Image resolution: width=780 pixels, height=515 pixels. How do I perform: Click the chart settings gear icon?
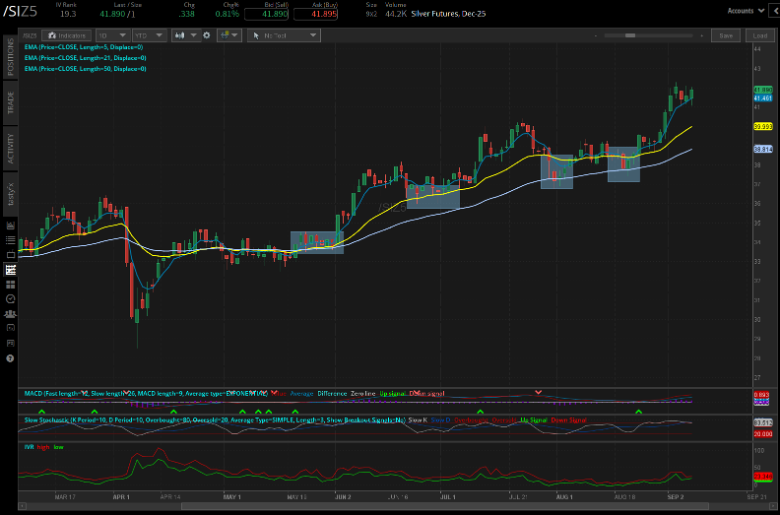coord(207,35)
